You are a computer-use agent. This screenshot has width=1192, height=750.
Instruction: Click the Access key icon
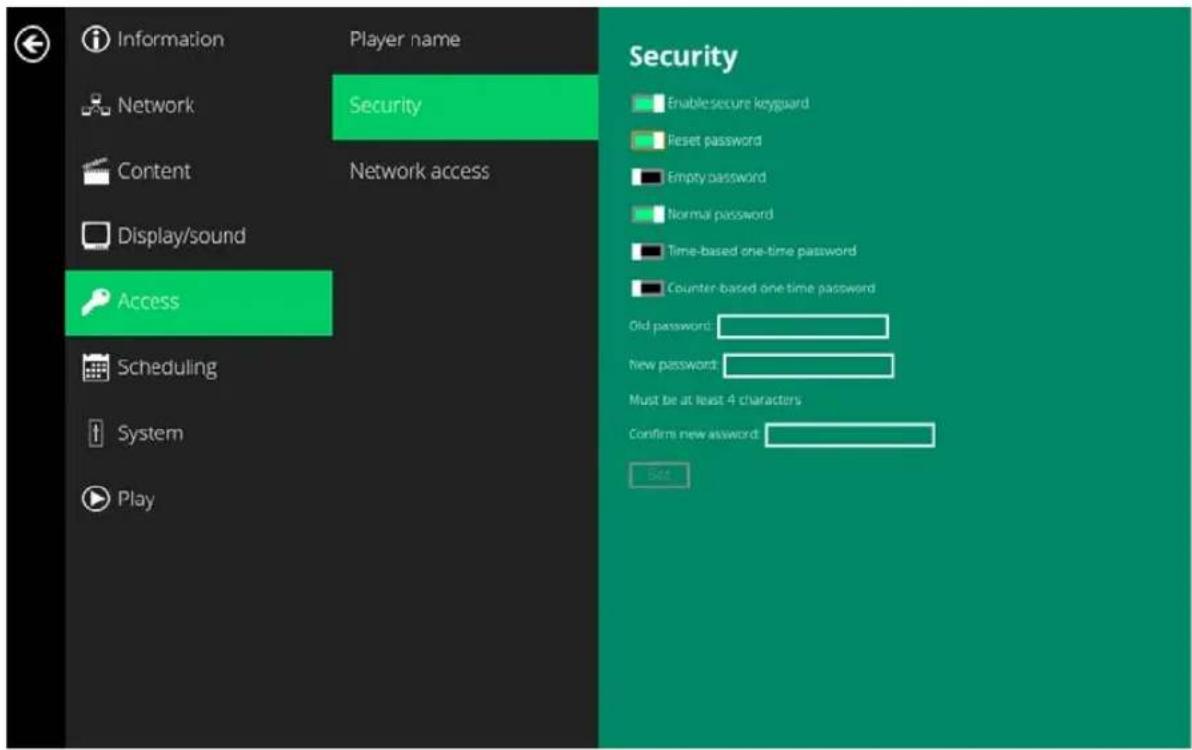[x=96, y=302]
